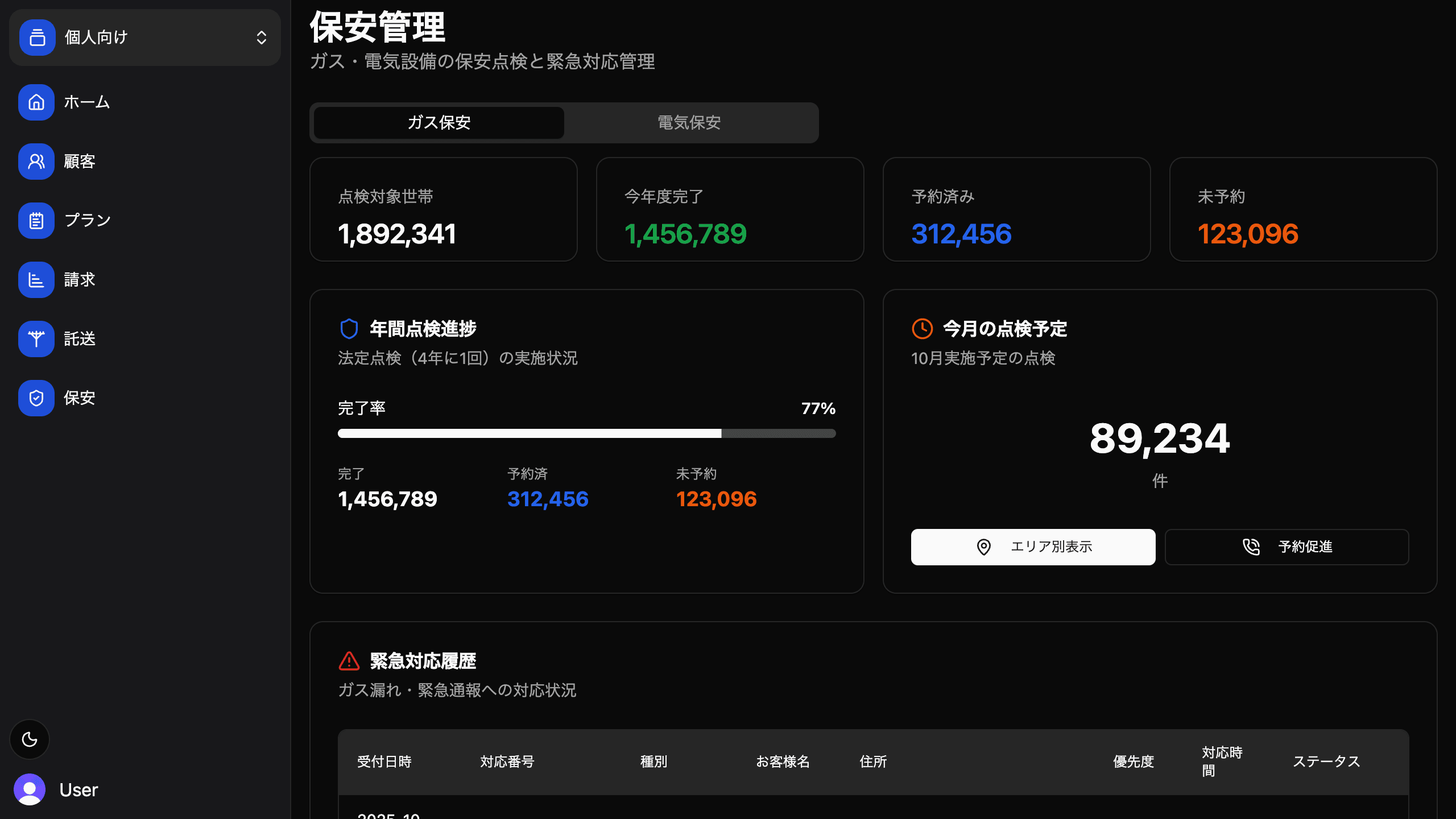Expand the 個人向け workspace switcher
Image resolution: width=1456 pixels, height=819 pixels.
(144, 38)
